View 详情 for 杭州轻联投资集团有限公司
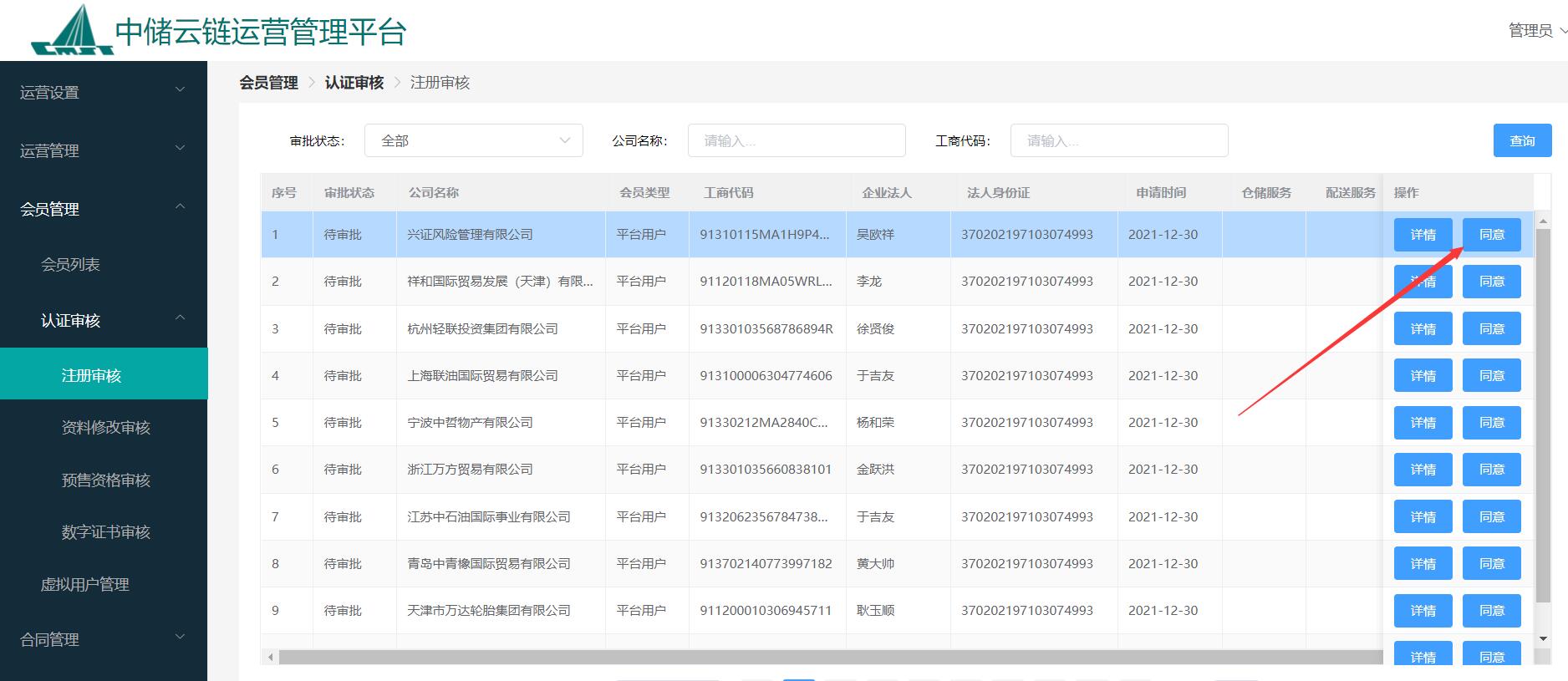This screenshot has height=681, width=1568. pos(1423,329)
